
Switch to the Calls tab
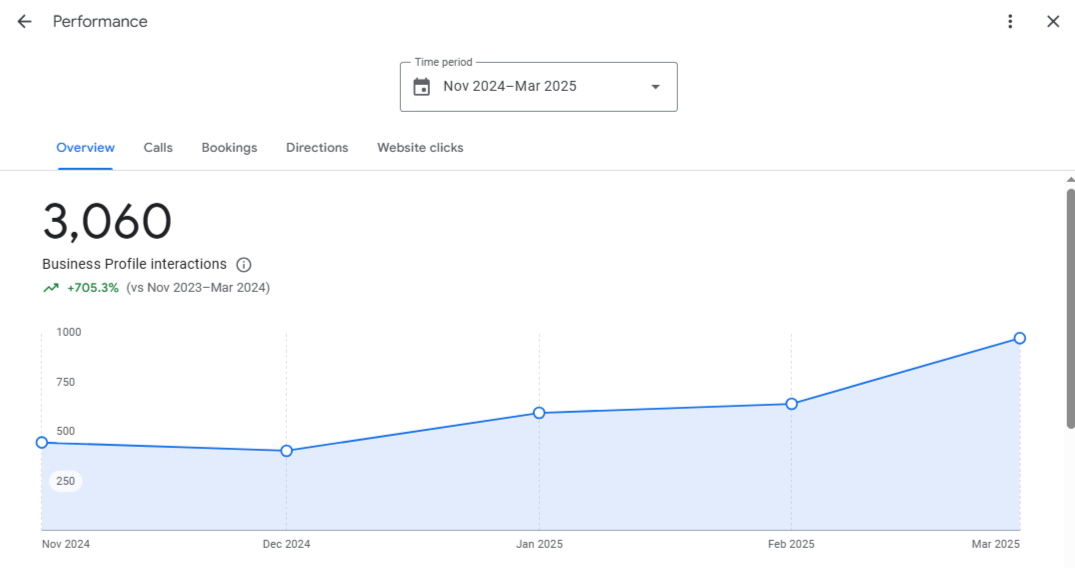click(x=158, y=147)
